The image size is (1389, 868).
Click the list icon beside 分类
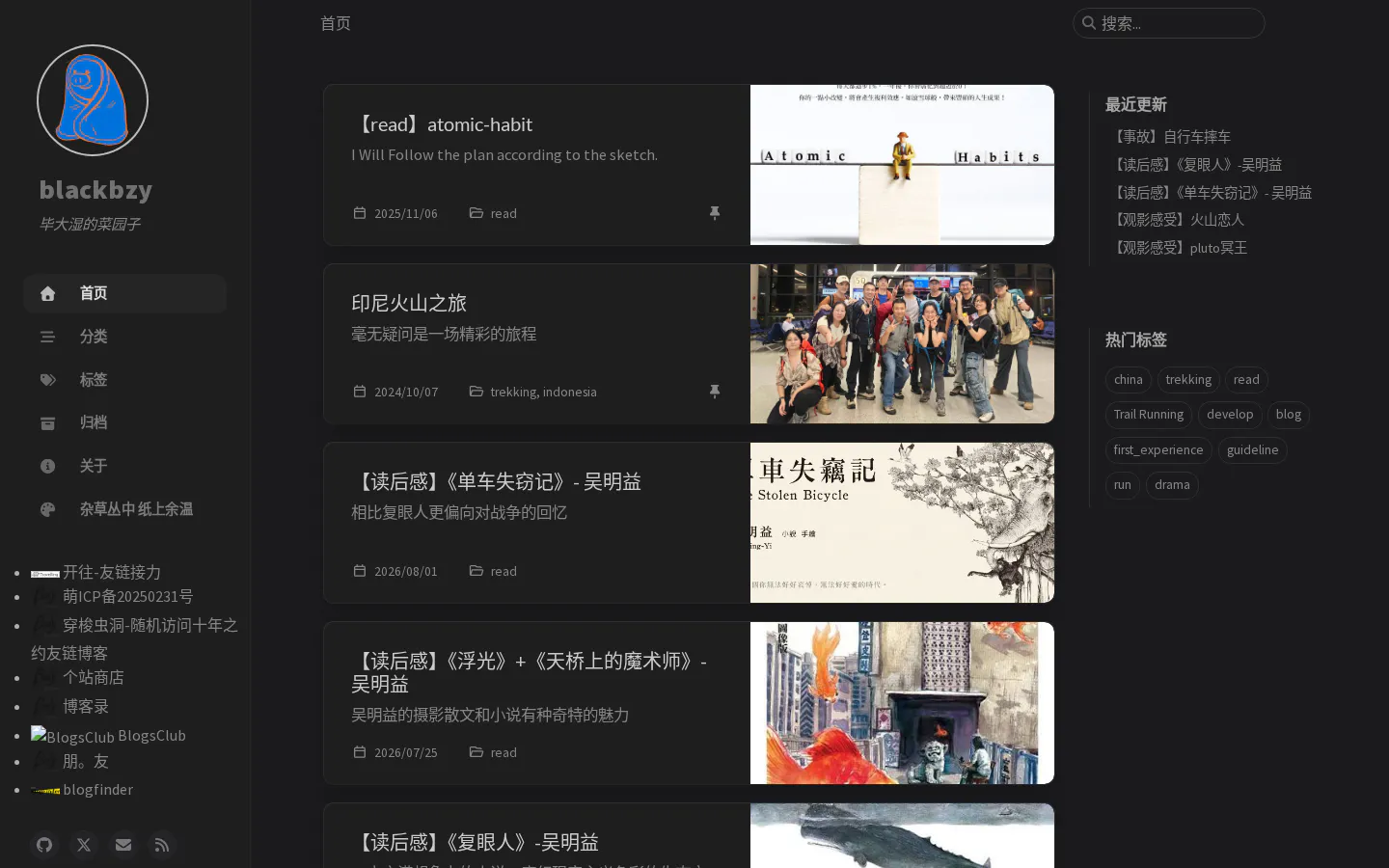pos(47,337)
